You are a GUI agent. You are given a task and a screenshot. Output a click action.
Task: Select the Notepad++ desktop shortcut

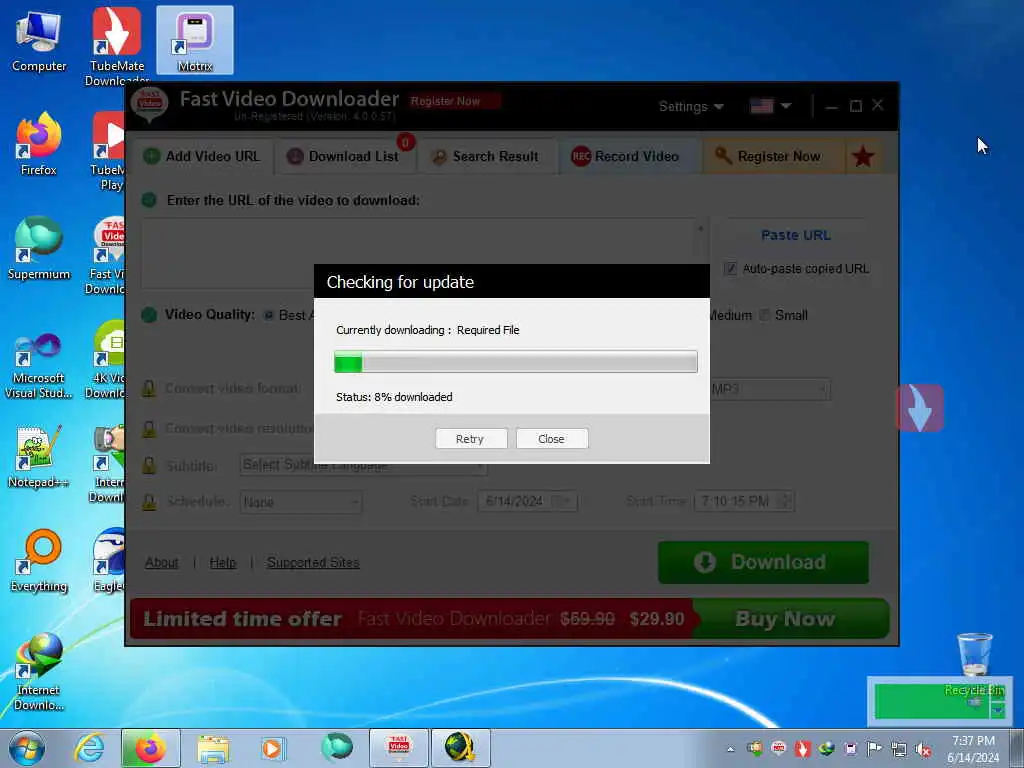pos(39,456)
